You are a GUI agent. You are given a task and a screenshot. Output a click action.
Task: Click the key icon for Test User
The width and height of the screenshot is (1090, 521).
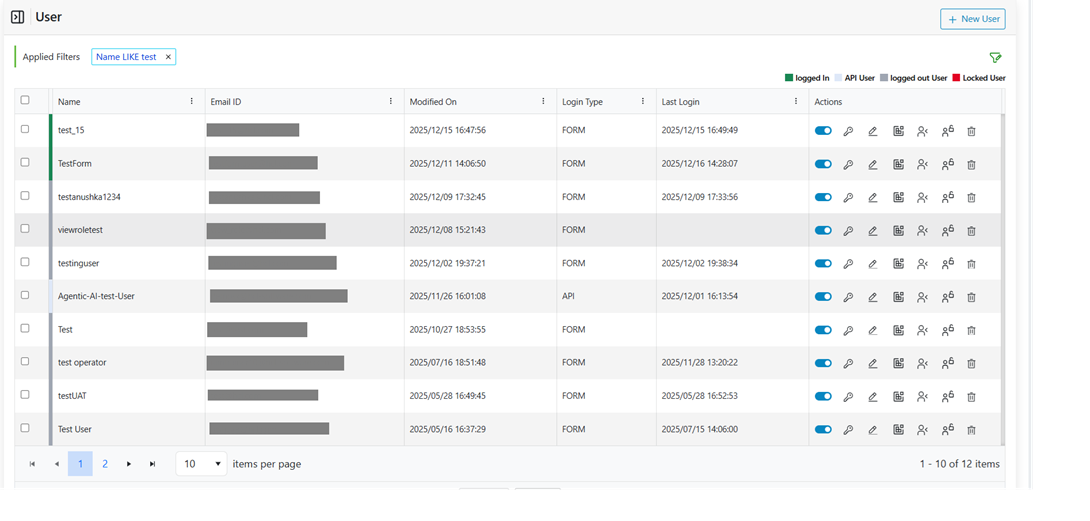pyautogui.click(x=848, y=430)
